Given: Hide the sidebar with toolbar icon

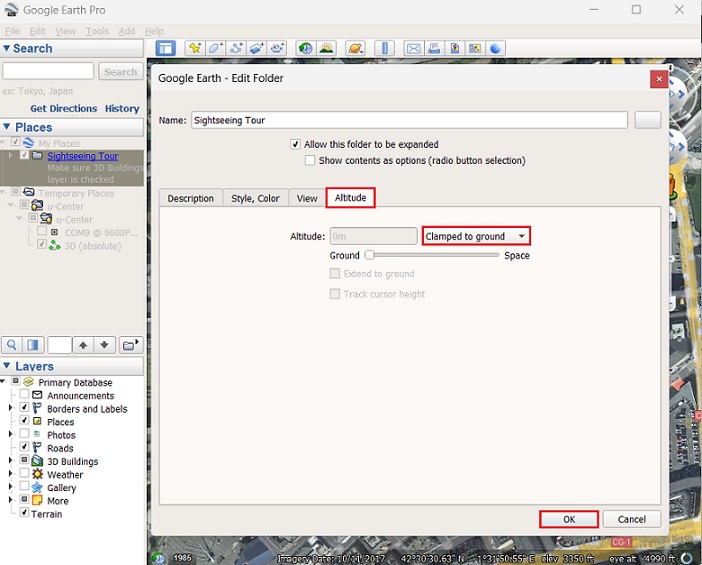Looking at the screenshot, I should pyautogui.click(x=166, y=48).
